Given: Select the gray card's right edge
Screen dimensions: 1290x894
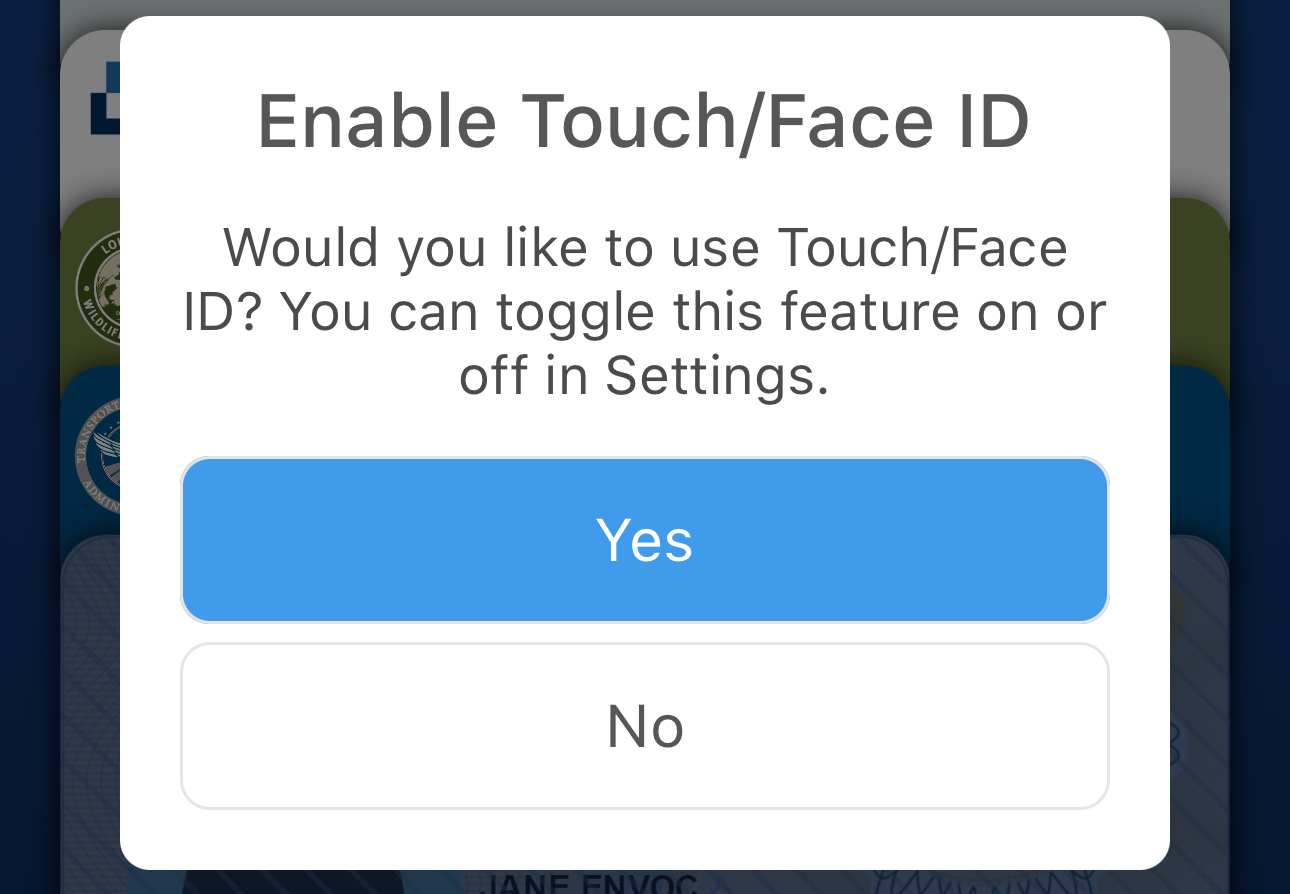Looking at the screenshot, I should pyautogui.click(x=1198, y=110).
